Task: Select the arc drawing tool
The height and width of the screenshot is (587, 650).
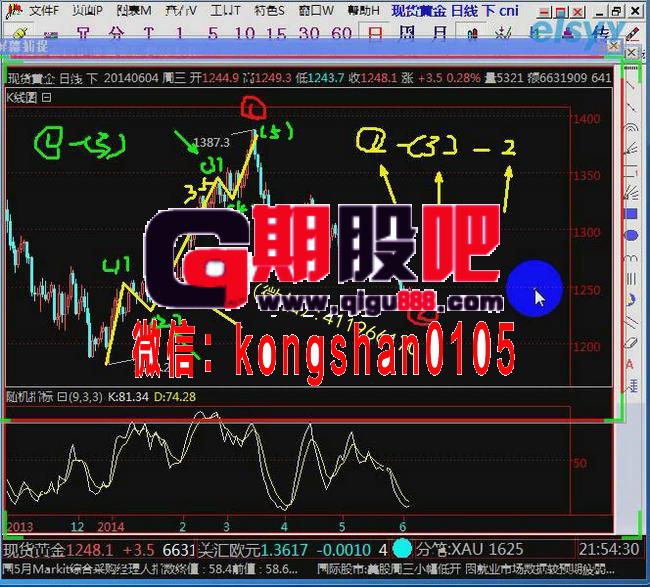Action: click(631, 128)
